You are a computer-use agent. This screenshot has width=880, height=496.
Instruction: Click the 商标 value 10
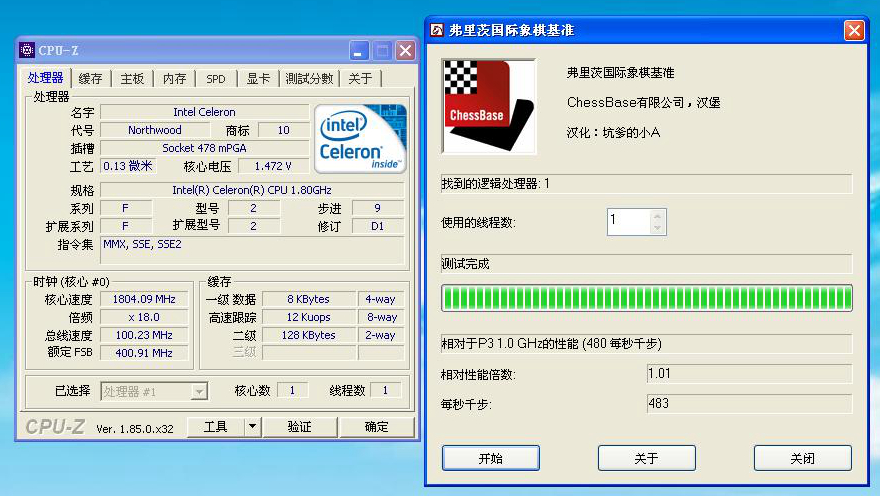point(283,130)
